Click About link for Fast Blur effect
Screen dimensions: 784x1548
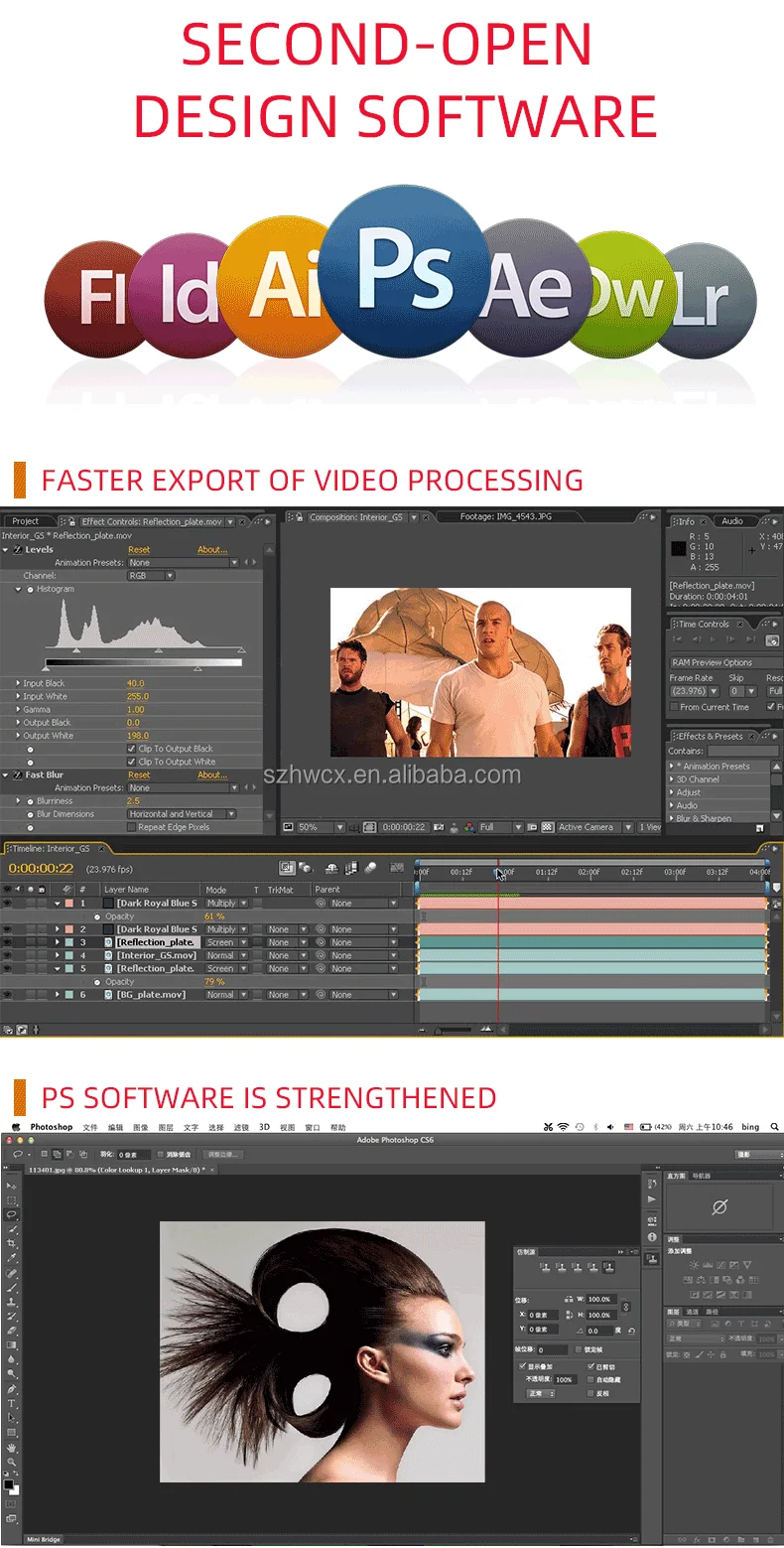[211, 775]
